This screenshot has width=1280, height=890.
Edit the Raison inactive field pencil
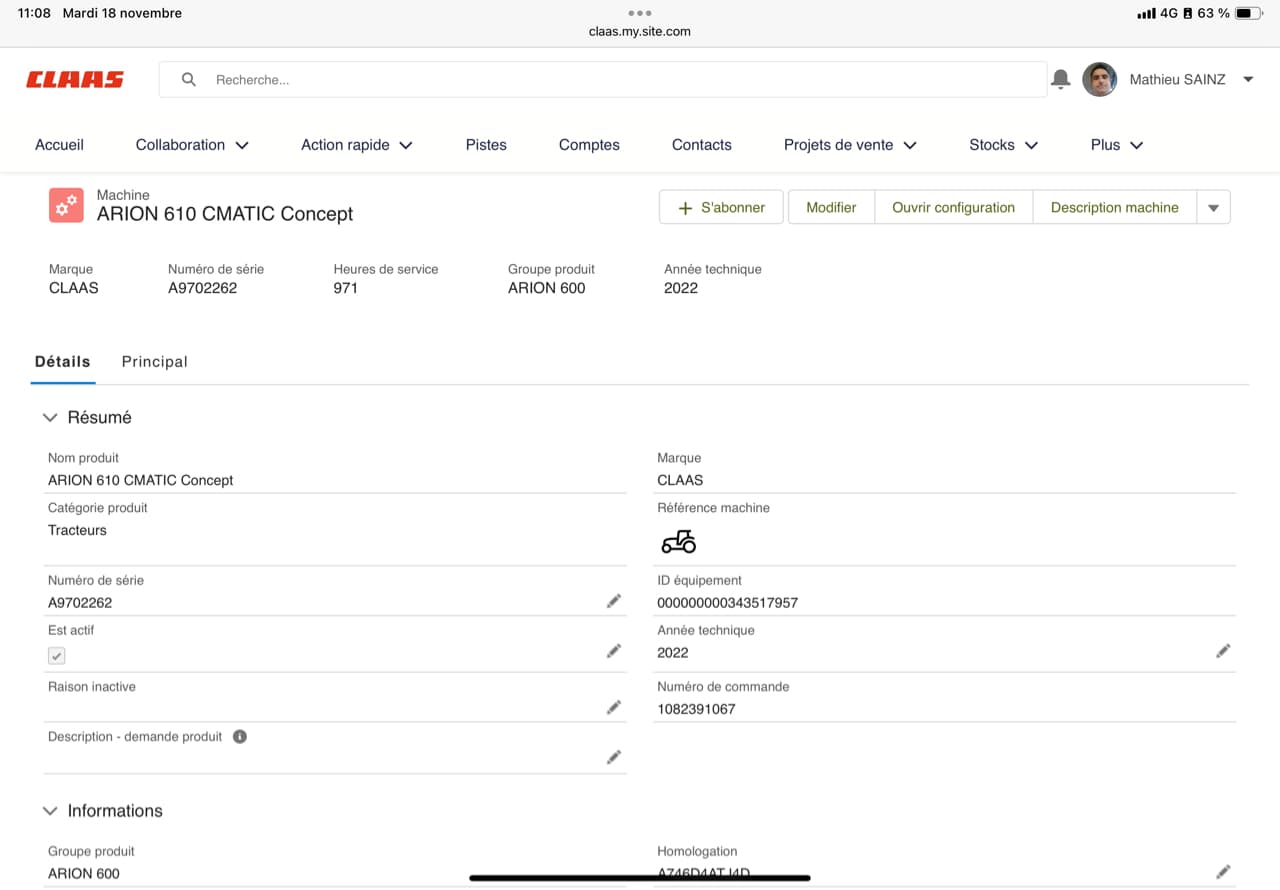coord(614,707)
